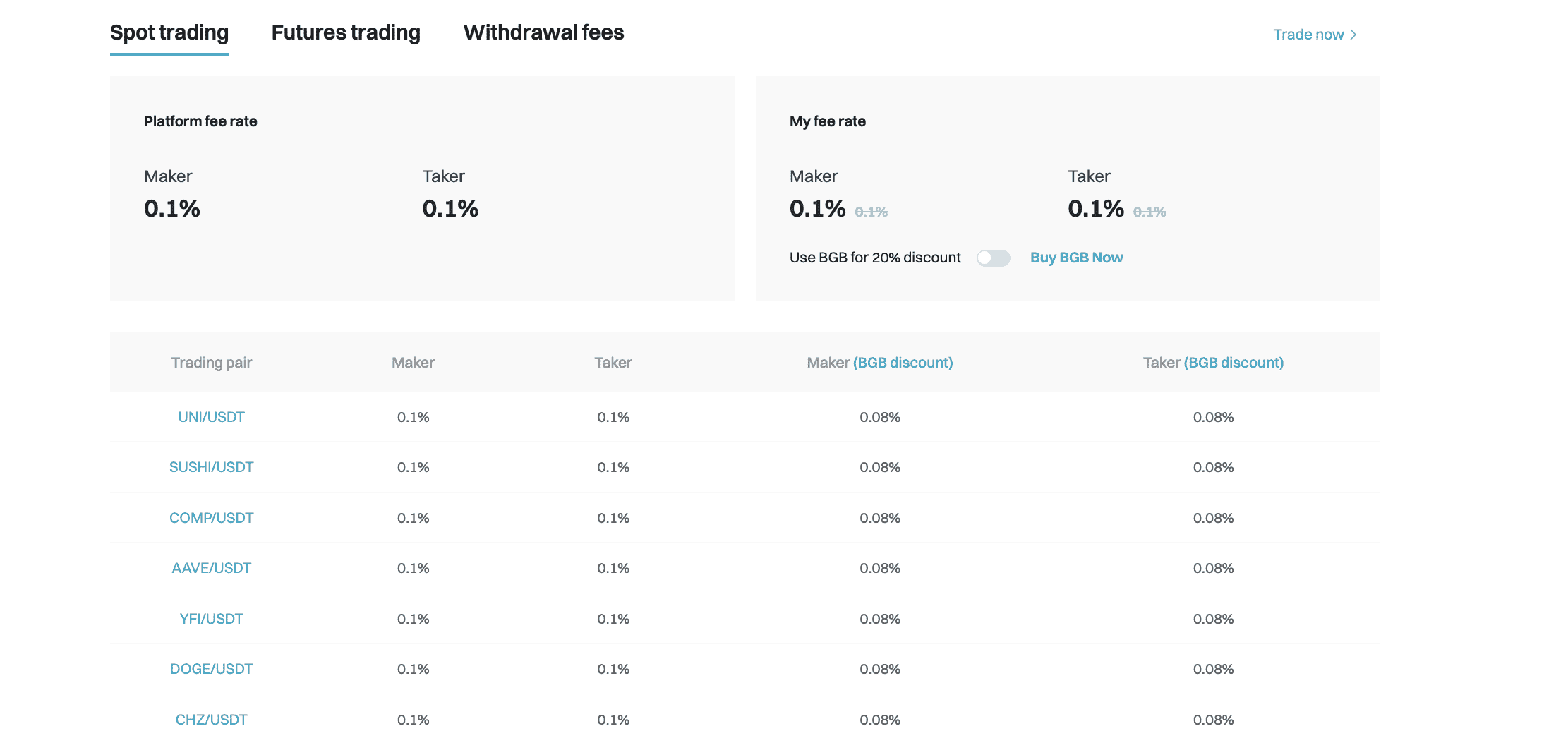Click the CHZ/USDT pair link
Screen dimensions: 1568x755
[x=211, y=720]
